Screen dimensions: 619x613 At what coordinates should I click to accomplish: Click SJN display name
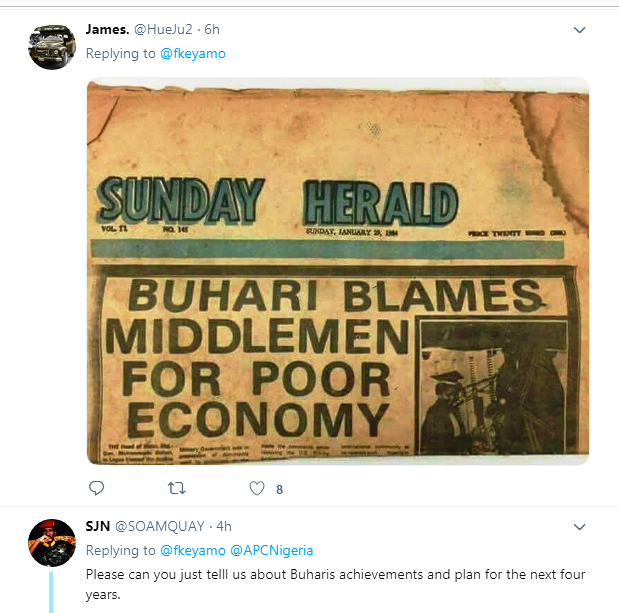(x=97, y=527)
